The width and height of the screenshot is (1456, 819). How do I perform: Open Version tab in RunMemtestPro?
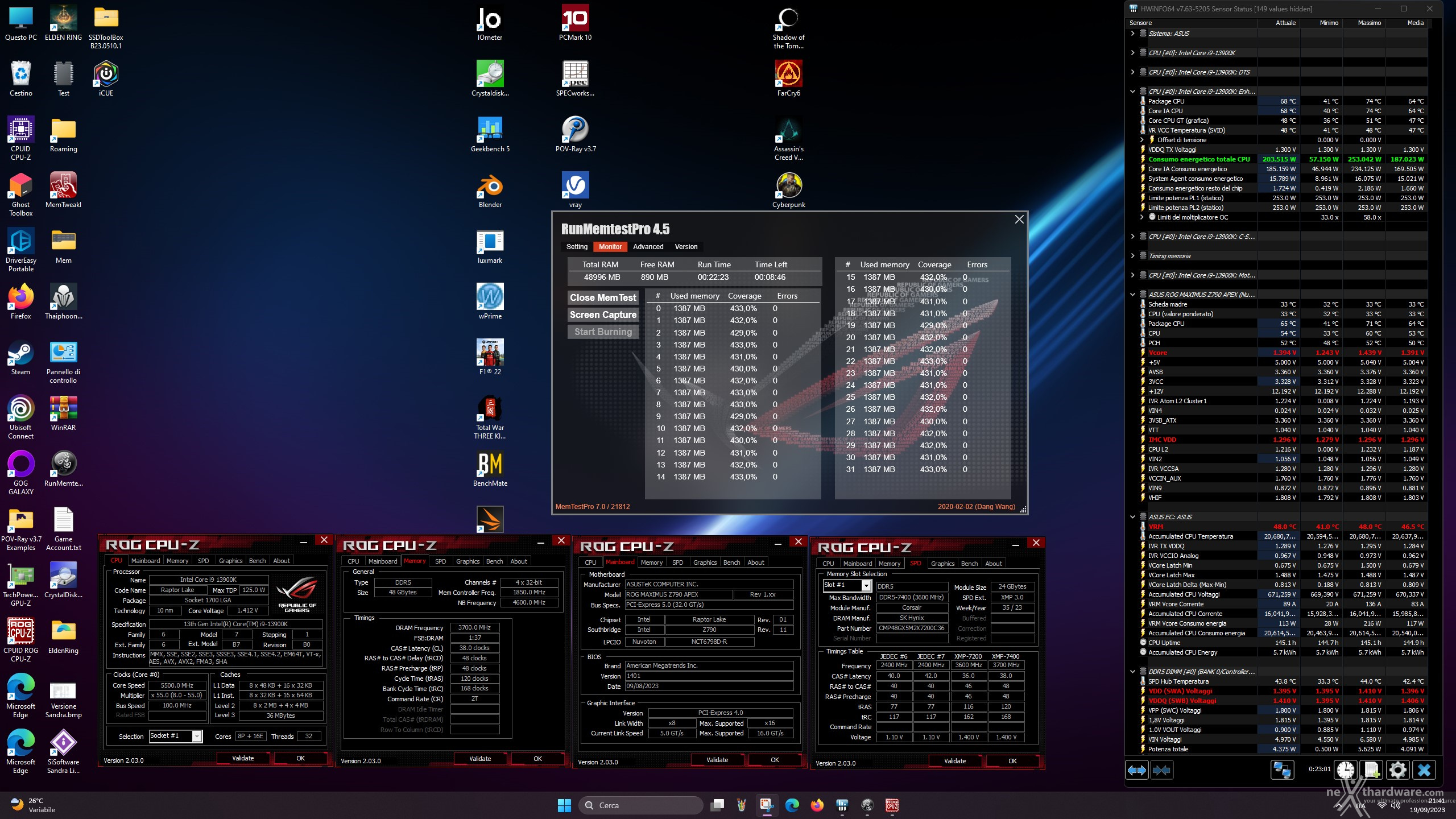coord(686,247)
